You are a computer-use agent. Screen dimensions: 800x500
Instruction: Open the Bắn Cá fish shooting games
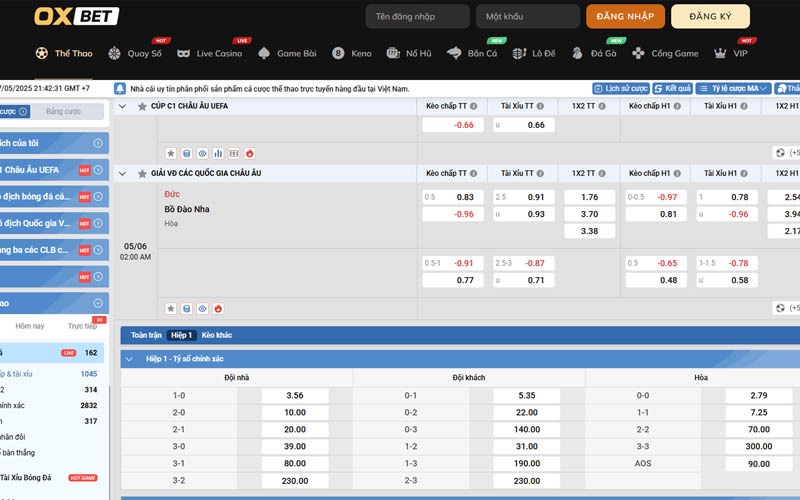coord(454,53)
